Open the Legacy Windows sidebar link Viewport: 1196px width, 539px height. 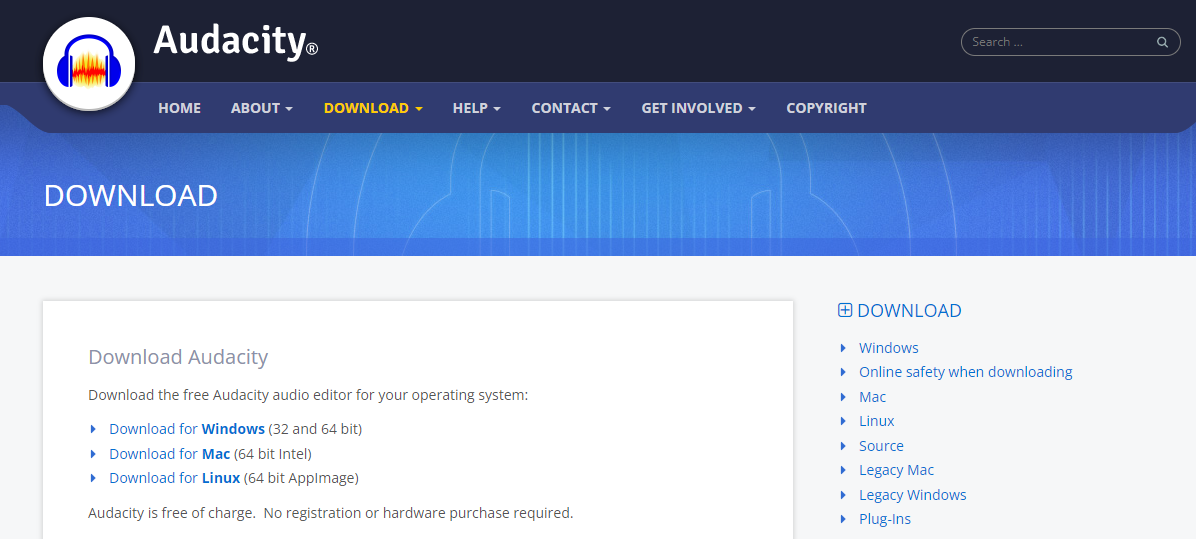[912, 495]
